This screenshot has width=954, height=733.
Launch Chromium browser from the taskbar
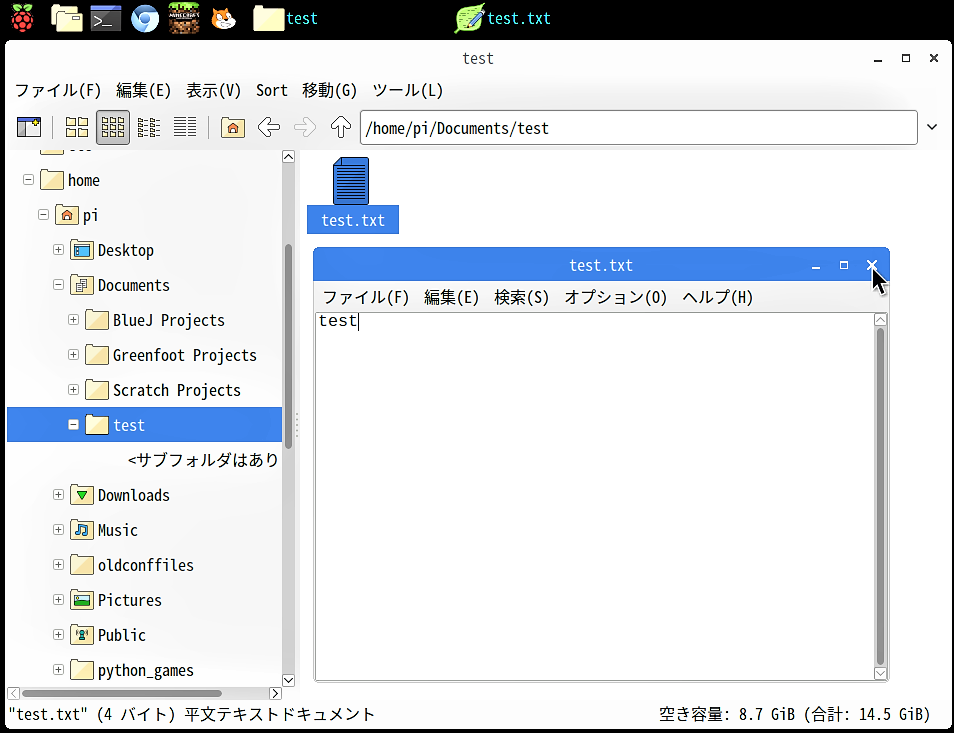point(145,19)
